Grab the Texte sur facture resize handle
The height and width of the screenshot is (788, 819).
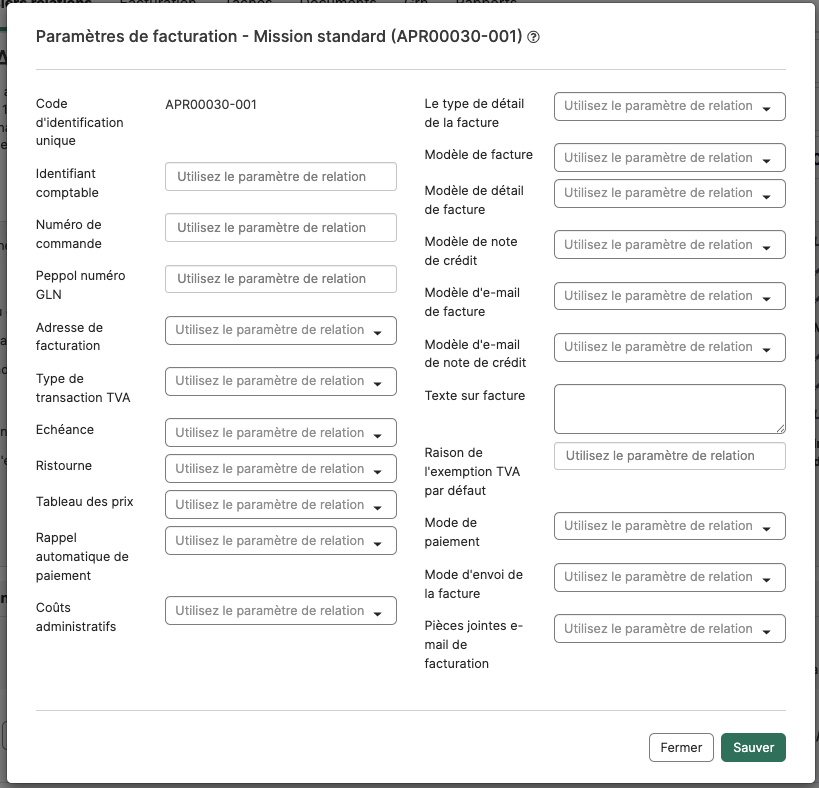tap(780, 428)
